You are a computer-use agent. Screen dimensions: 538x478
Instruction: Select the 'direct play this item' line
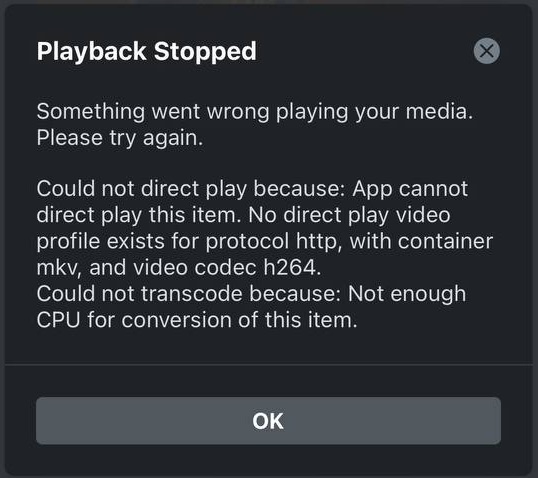point(139,215)
